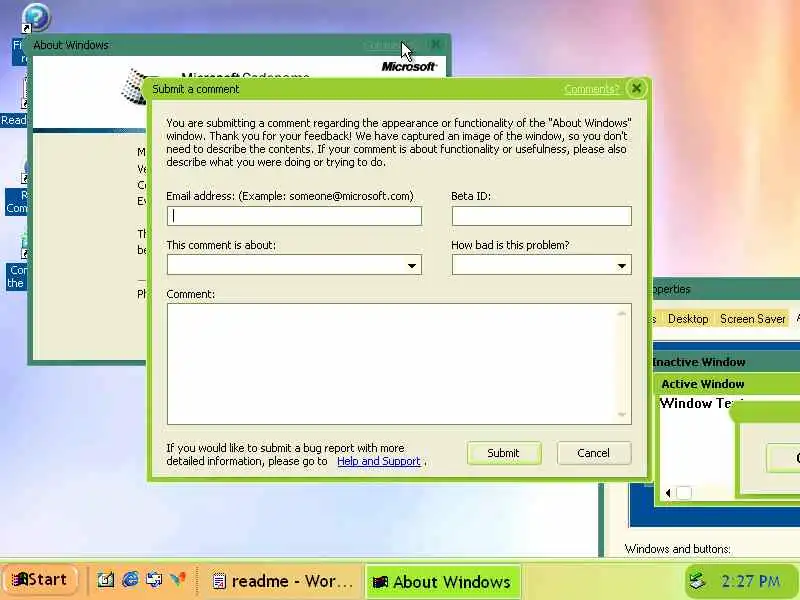The image size is (800, 600).
Task: Click the Inactive Window preview title
Action: click(698, 362)
